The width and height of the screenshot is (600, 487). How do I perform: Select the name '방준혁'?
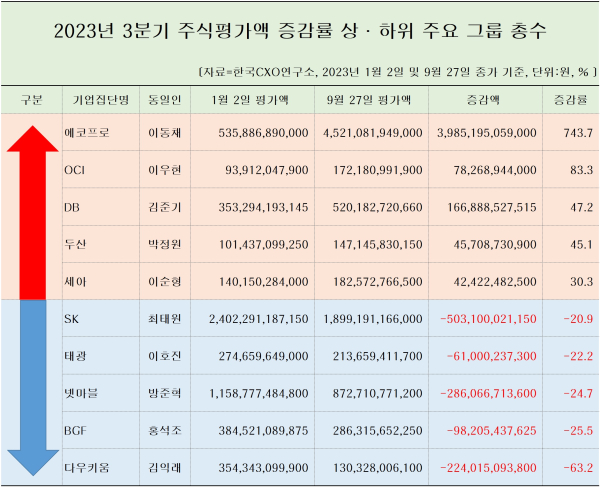(x=165, y=393)
